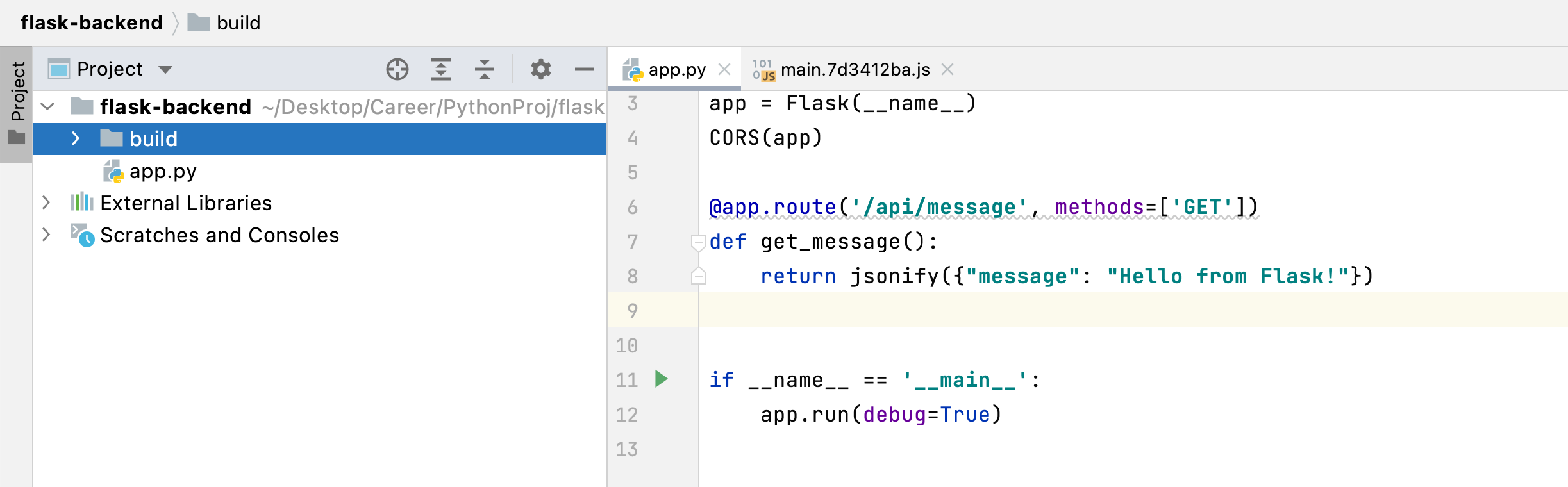Switch to the main.7d3412ba.js tab
This screenshot has height=487, width=1568.
tap(855, 69)
